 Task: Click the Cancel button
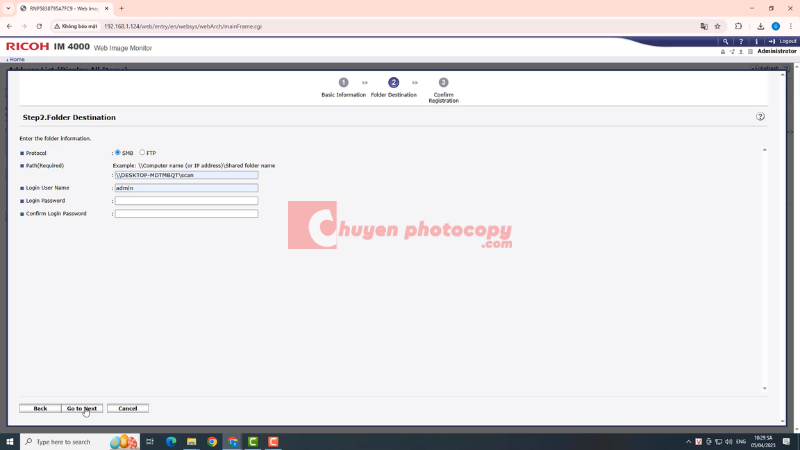pos(128,408)
